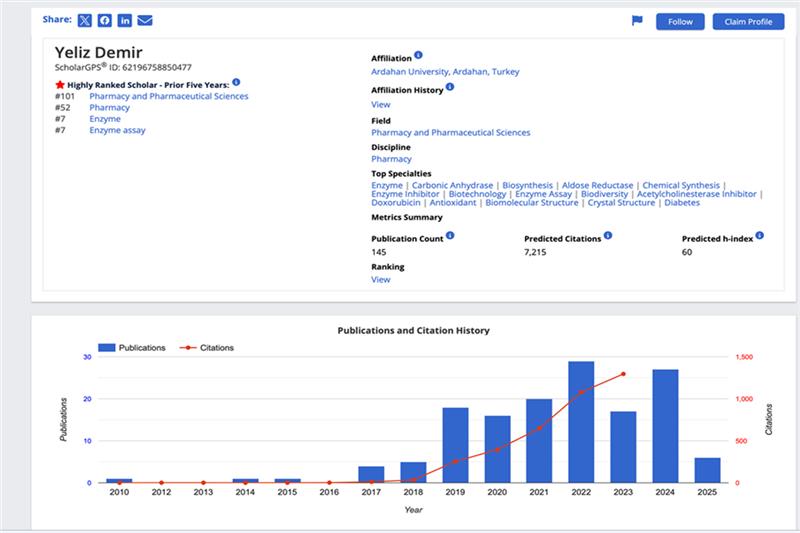Click the blue flag report icon
The image size is (800, 533).
coord(637,20)
